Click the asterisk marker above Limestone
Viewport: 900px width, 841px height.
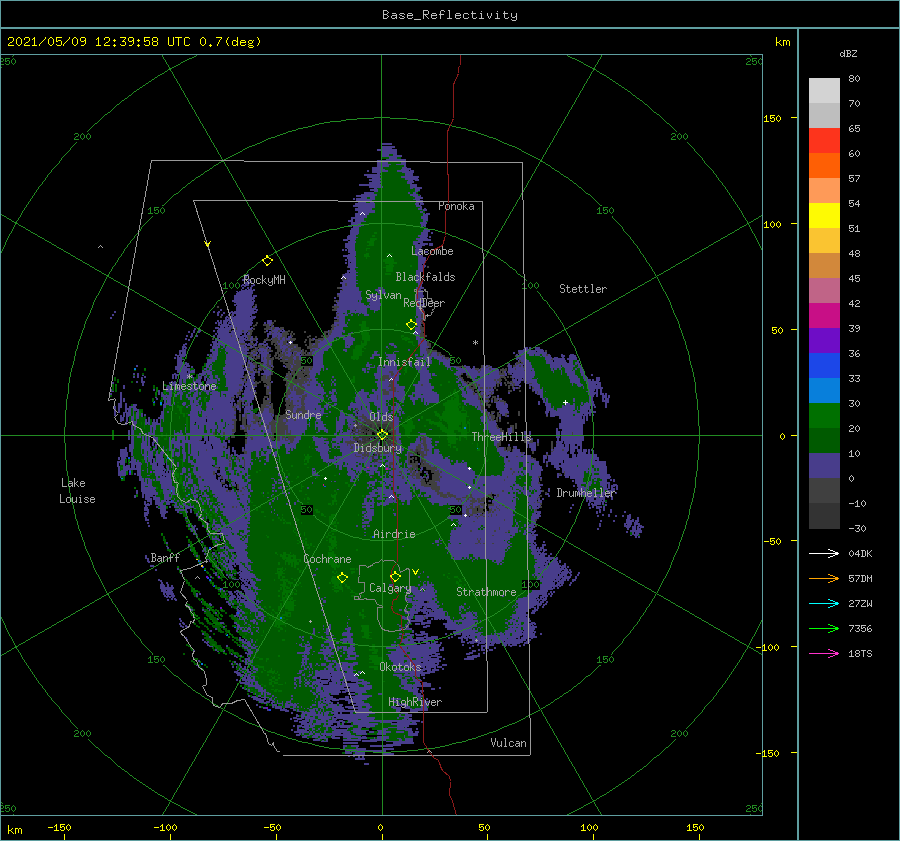point(189,377)
